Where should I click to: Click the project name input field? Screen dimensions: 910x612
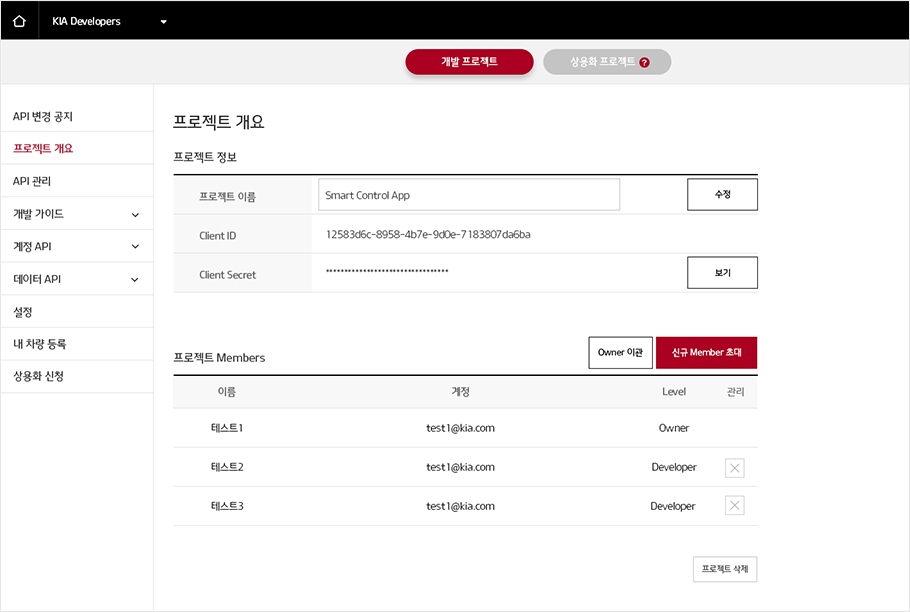469,195
